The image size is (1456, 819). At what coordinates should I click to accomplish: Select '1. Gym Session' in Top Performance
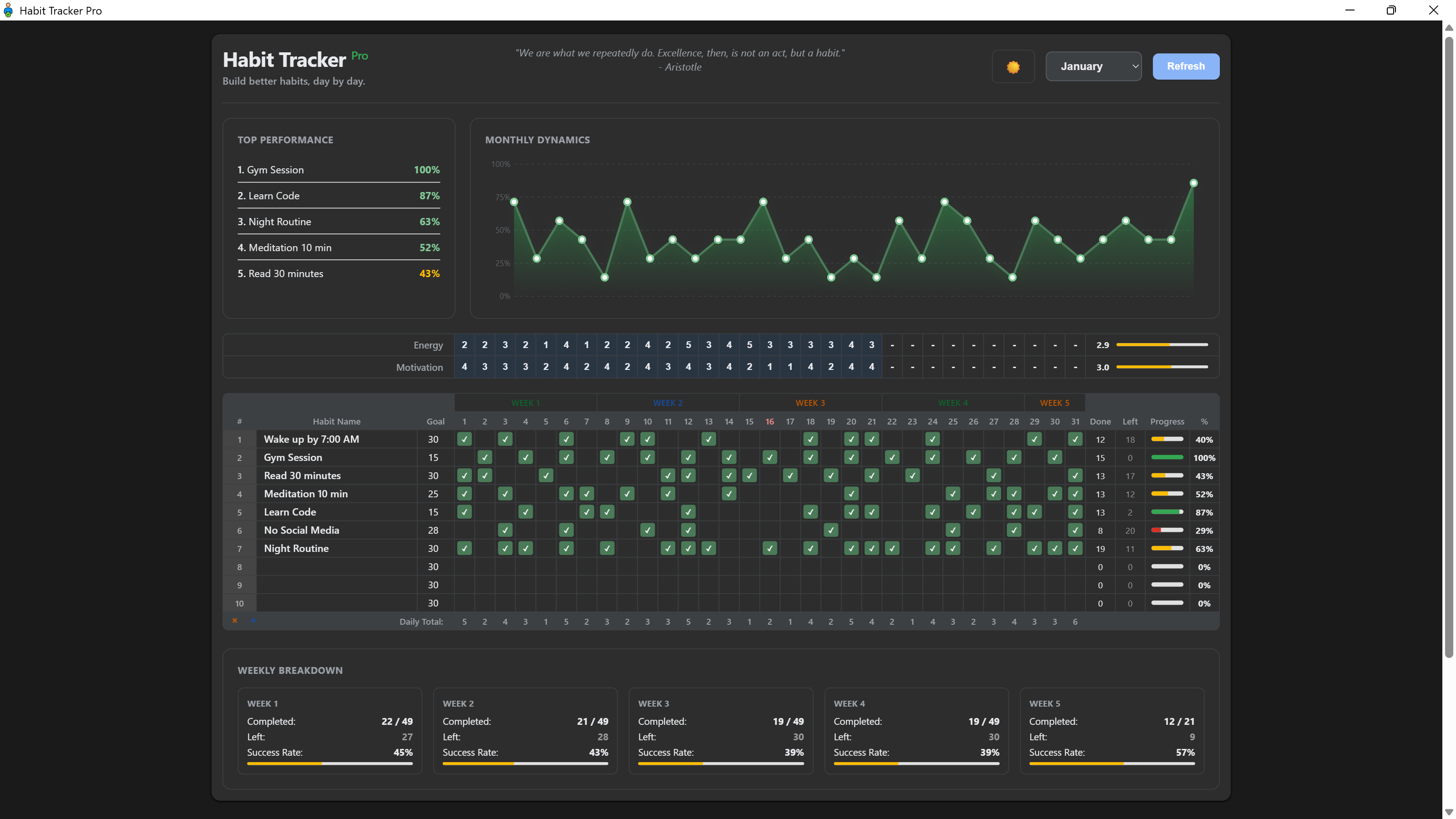coord(338,170)
